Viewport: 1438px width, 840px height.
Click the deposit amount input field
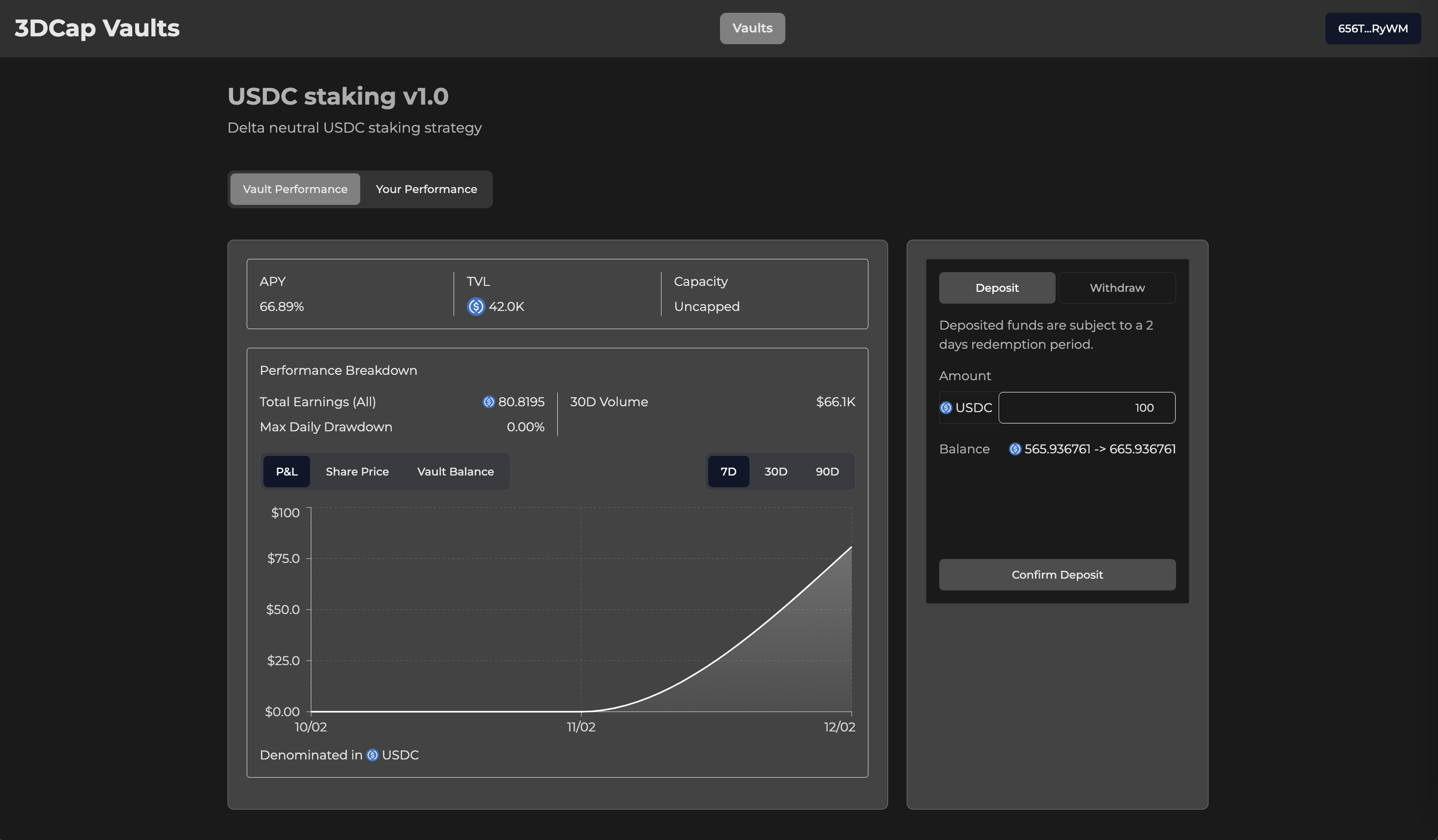(1086, 408)
